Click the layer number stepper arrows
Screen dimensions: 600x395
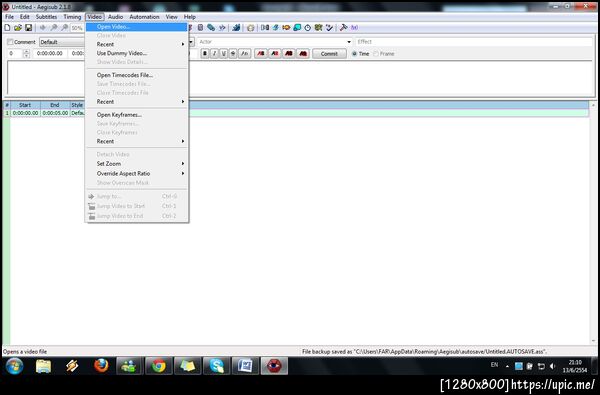click(26, 54)
